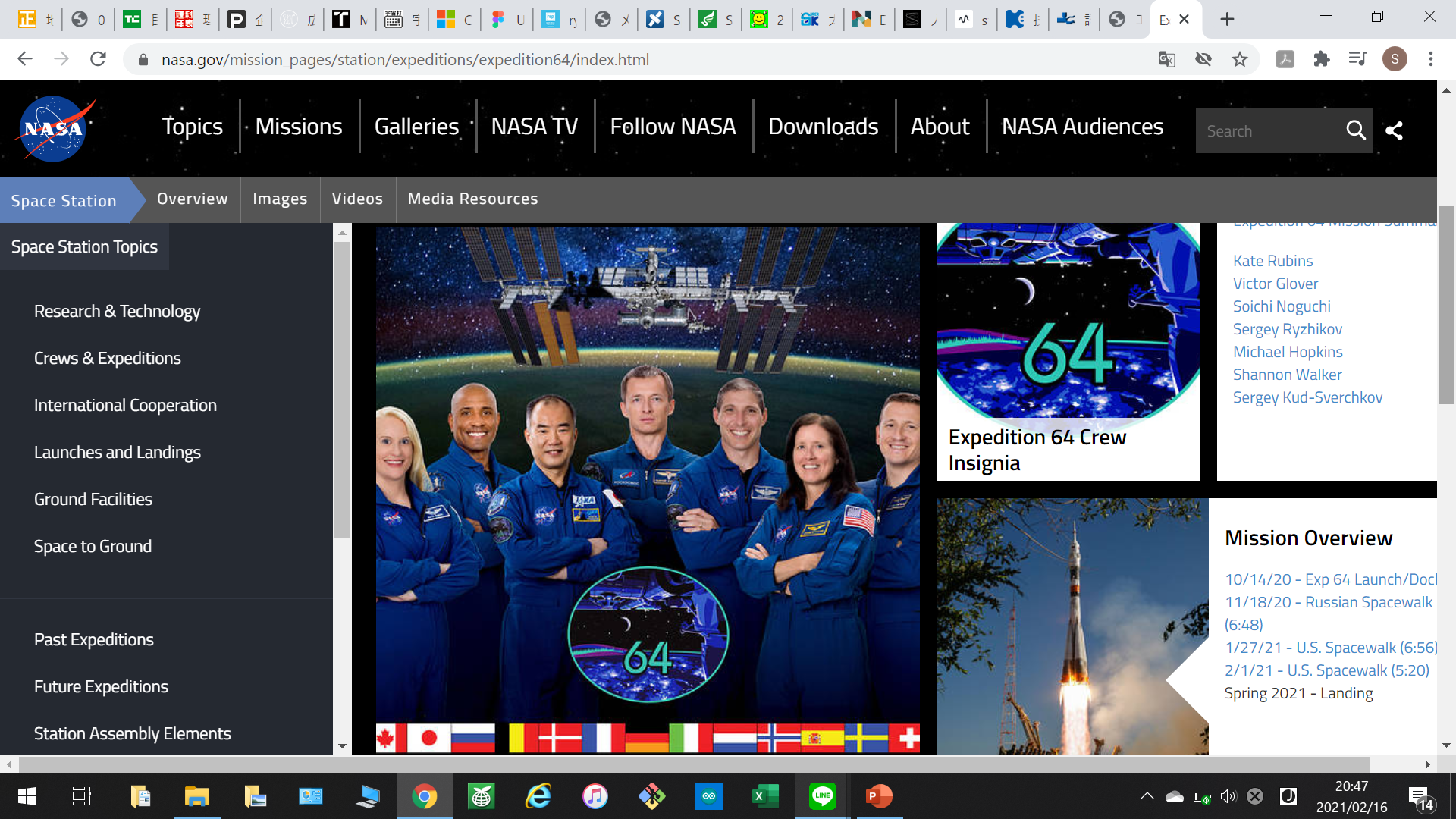The width and height of the screenshot is (1456, 819).
Task: Reload the page
Action: [x=98, y=59]
